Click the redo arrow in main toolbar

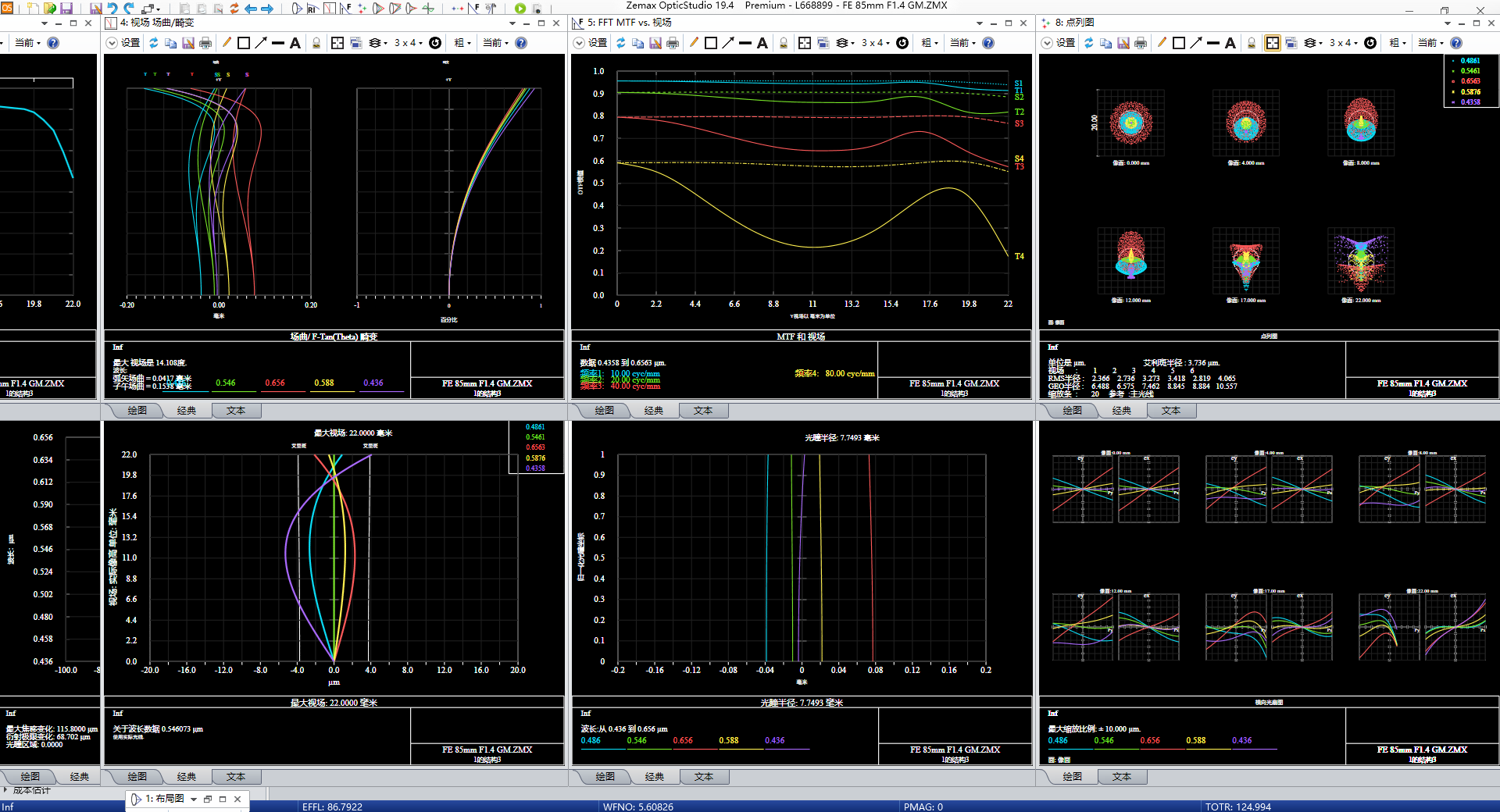(x=130, y=9)
